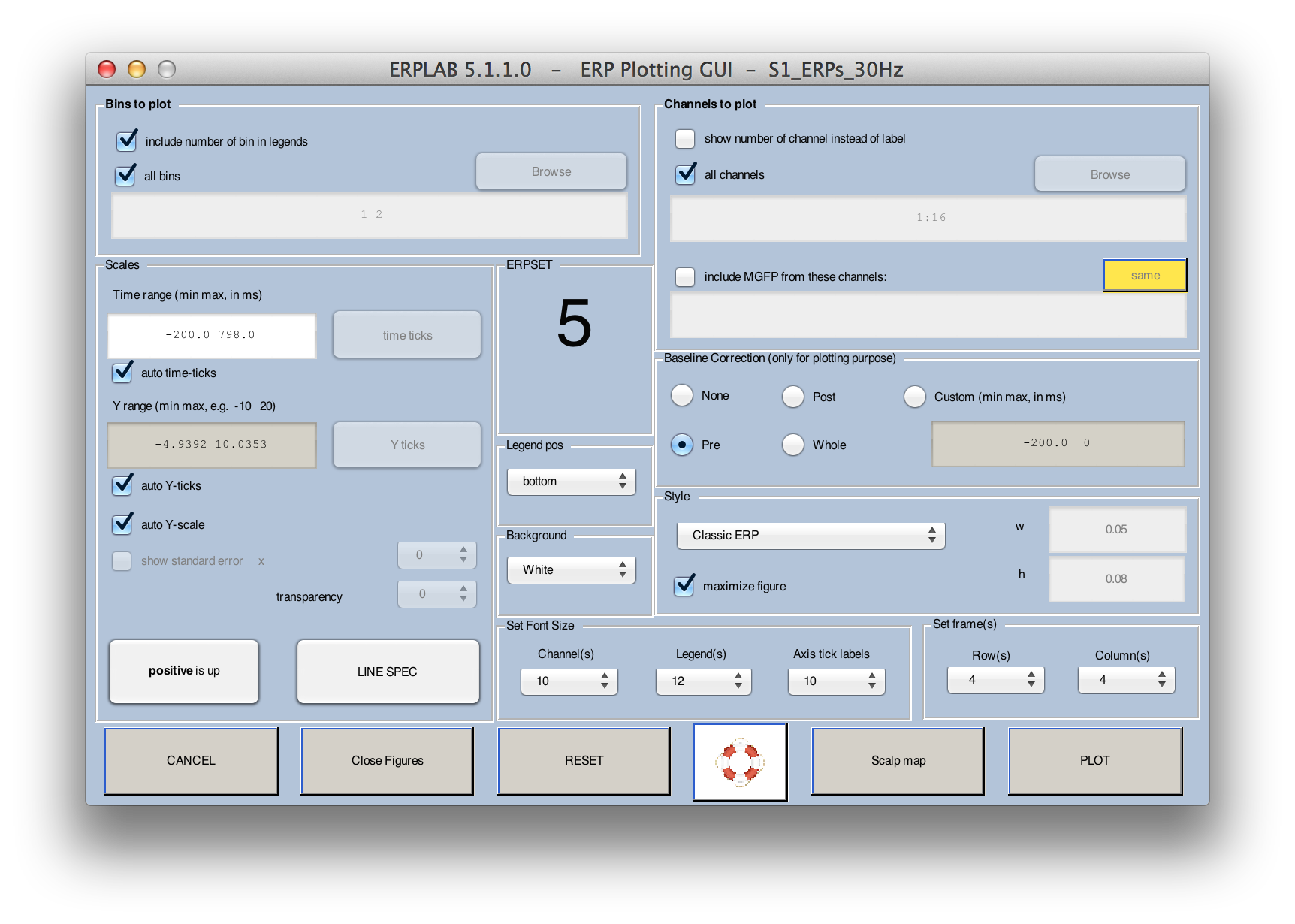Uncheck the all bins checkbox
This screenshot has height=924, width=1295.
(125, 176)
